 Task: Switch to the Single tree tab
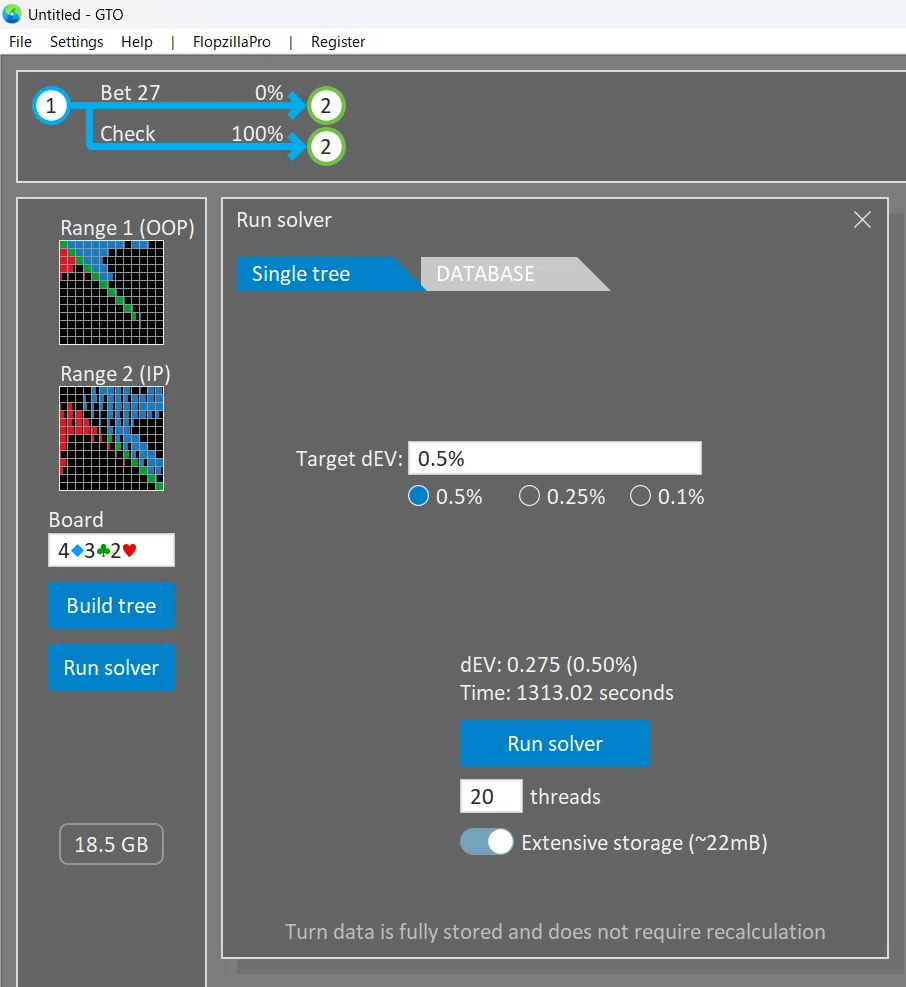[324, 274]
